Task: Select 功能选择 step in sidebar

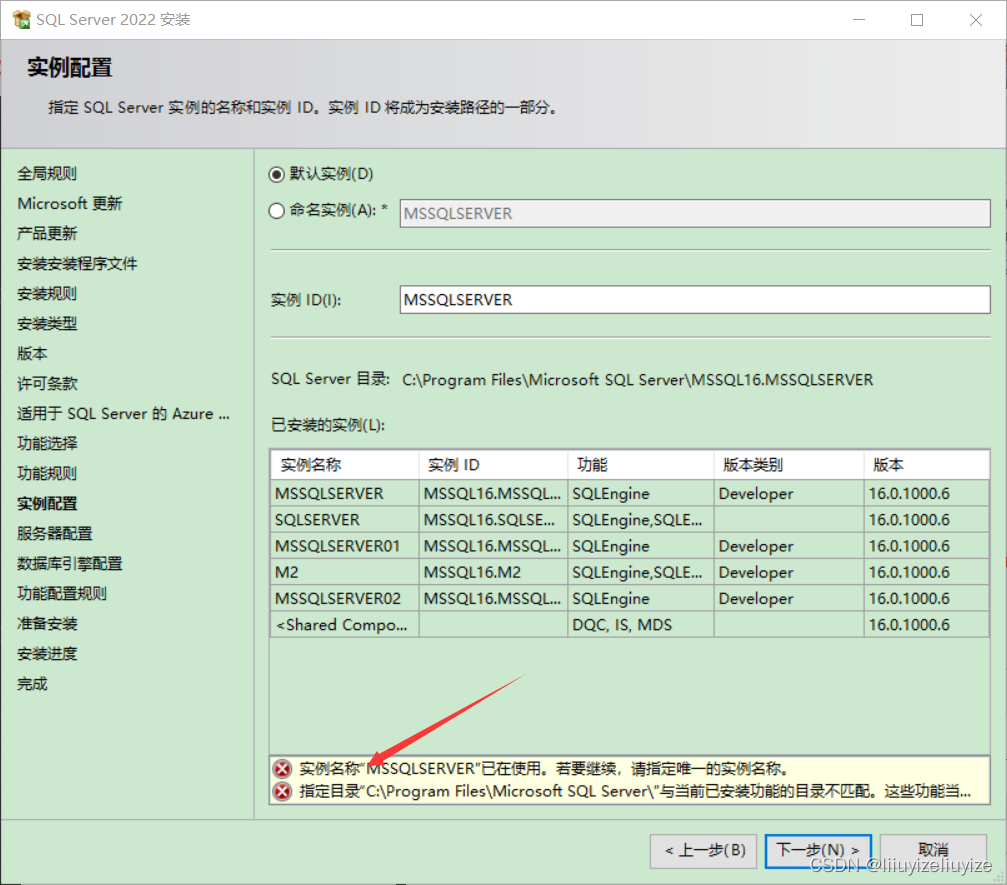Action: [x=47, y=444]
